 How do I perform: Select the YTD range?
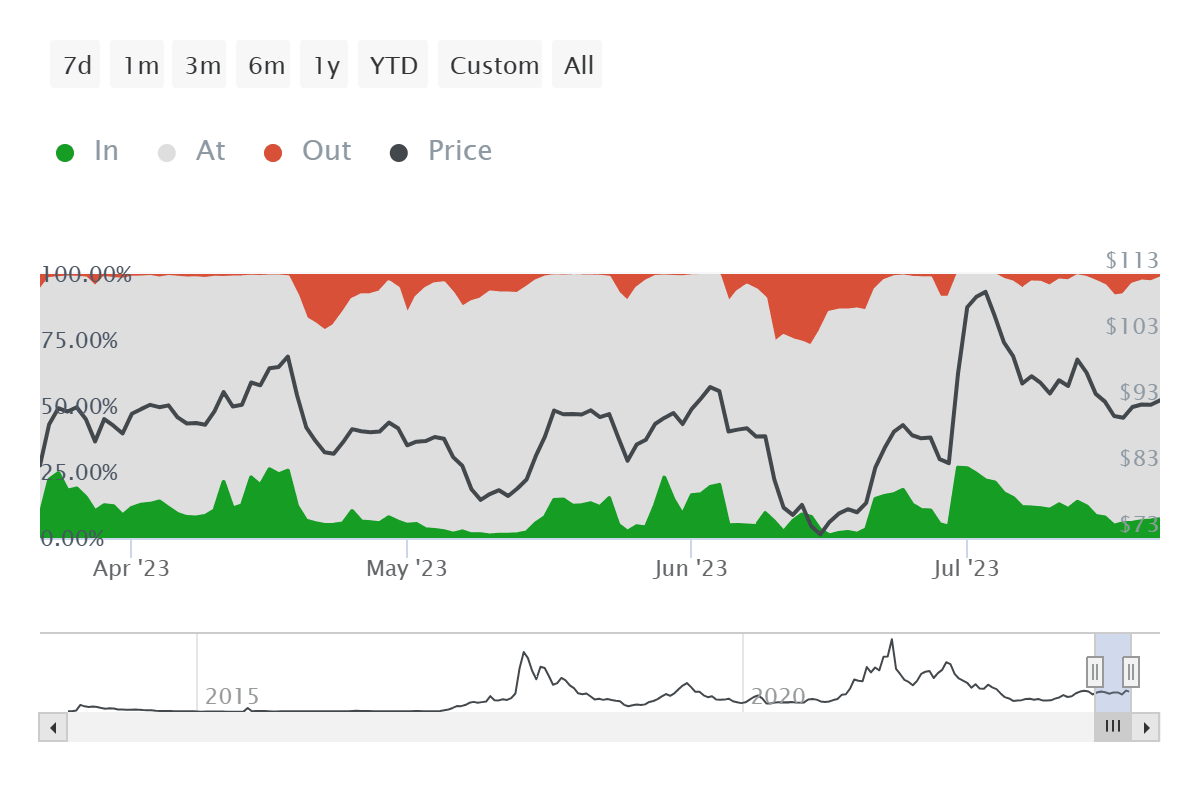coord(393,64)
